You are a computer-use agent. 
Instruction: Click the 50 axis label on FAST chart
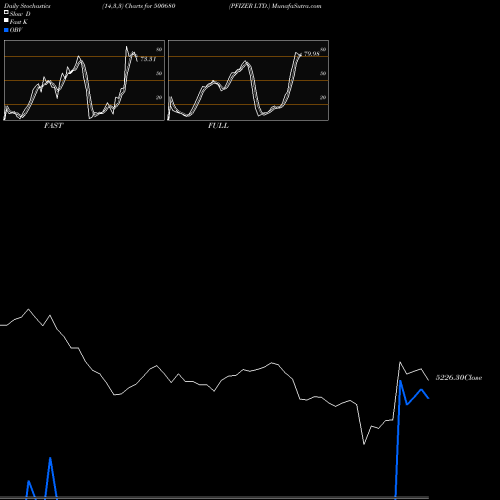pos(159,73)
